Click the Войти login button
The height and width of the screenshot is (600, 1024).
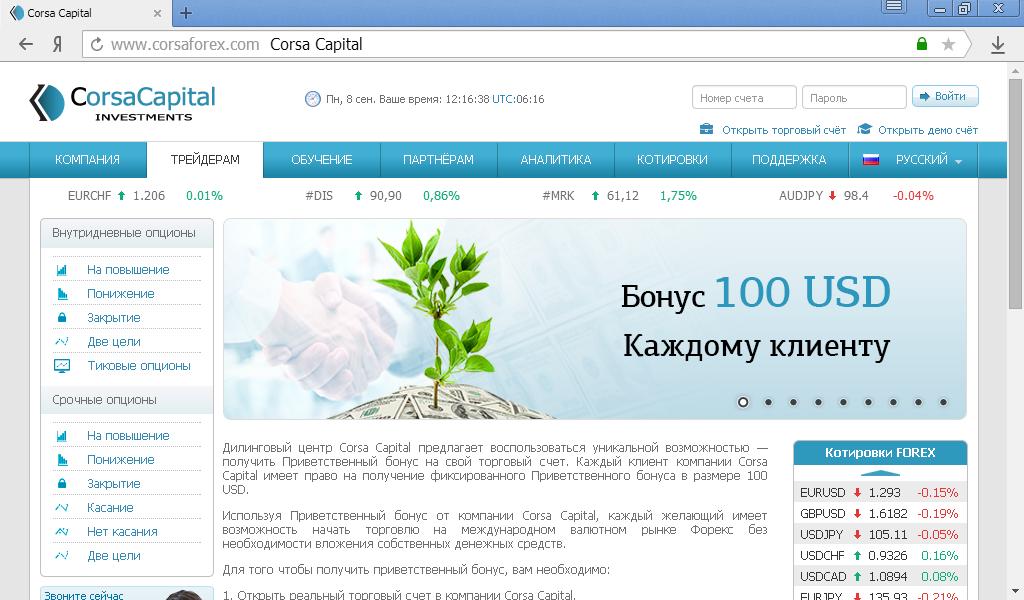click(945, 96)
